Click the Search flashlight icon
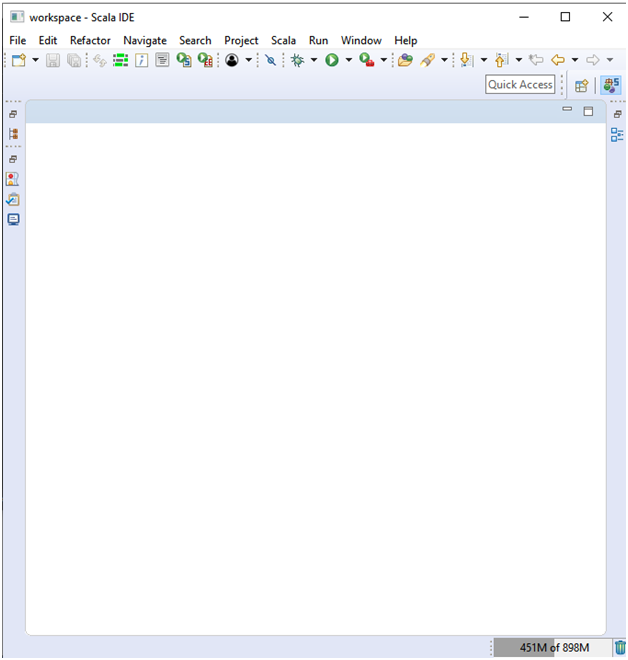628x660 pixels. [428, 60]
